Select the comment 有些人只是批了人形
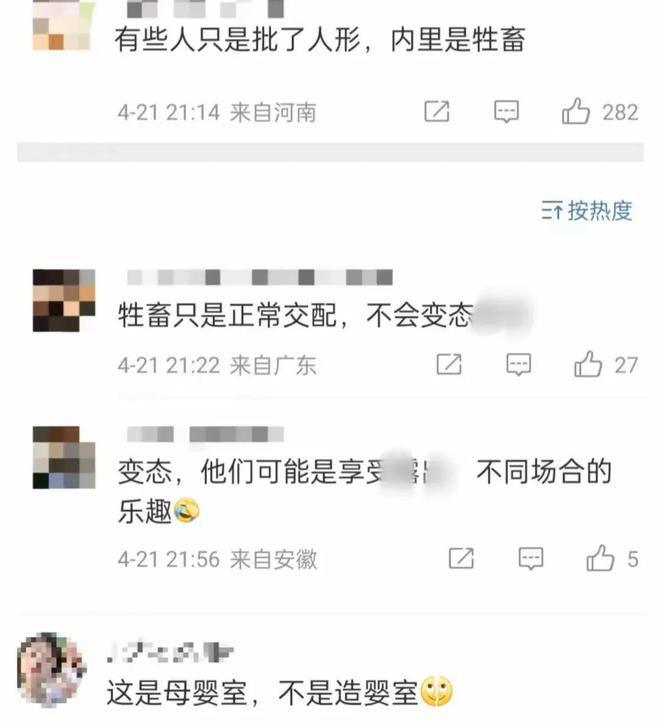Screen dimensions: 660x722 320,40
